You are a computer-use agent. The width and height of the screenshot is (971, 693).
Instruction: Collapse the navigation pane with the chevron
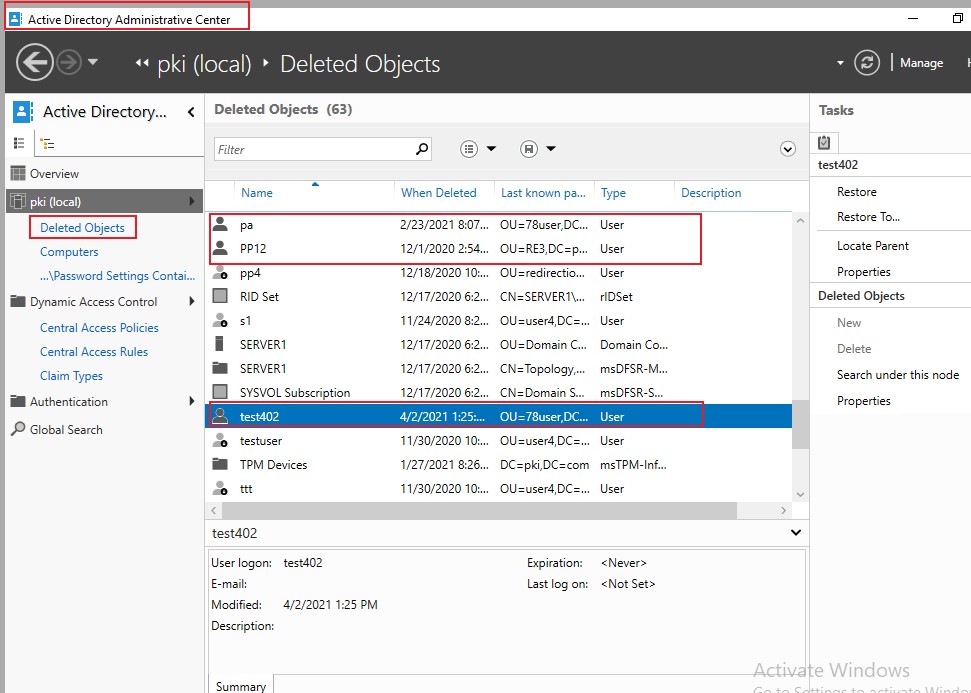pyautogui.click(x=191, y=112)
